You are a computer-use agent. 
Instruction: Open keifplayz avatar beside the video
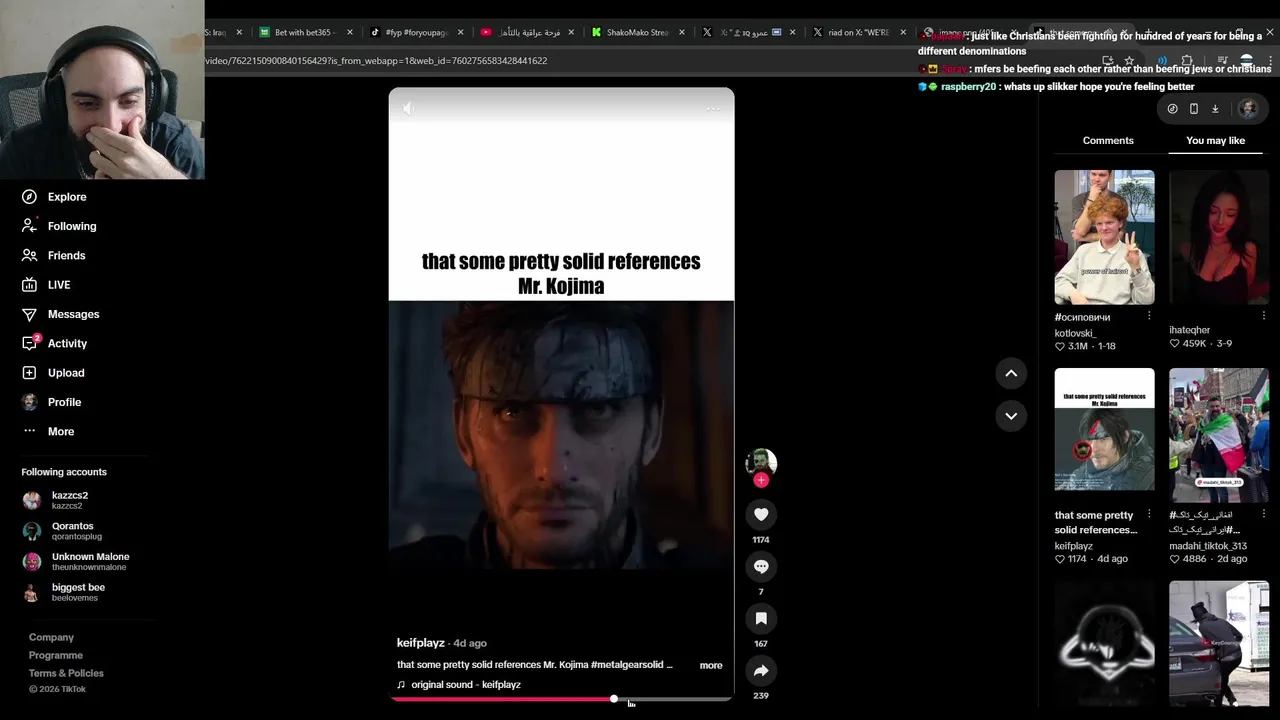coord(761,461)
